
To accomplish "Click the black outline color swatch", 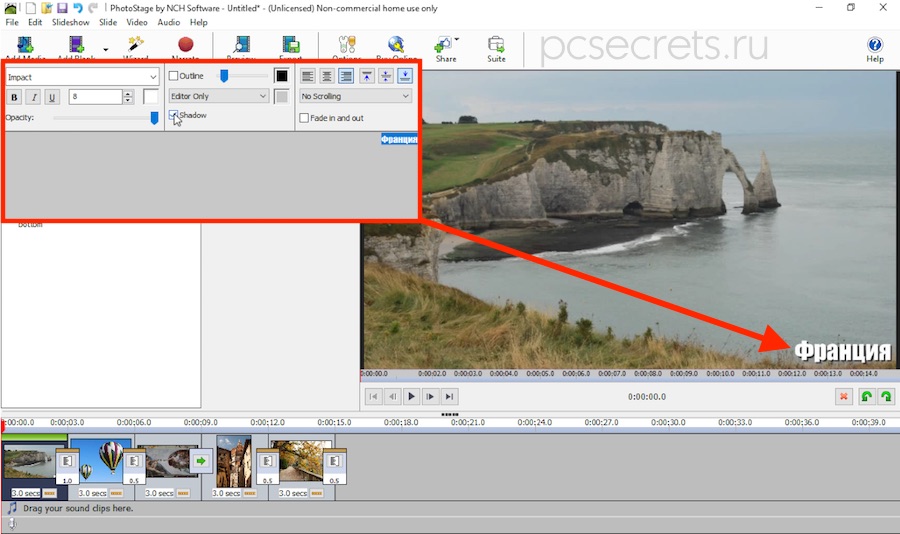I will tap(281, 76).
